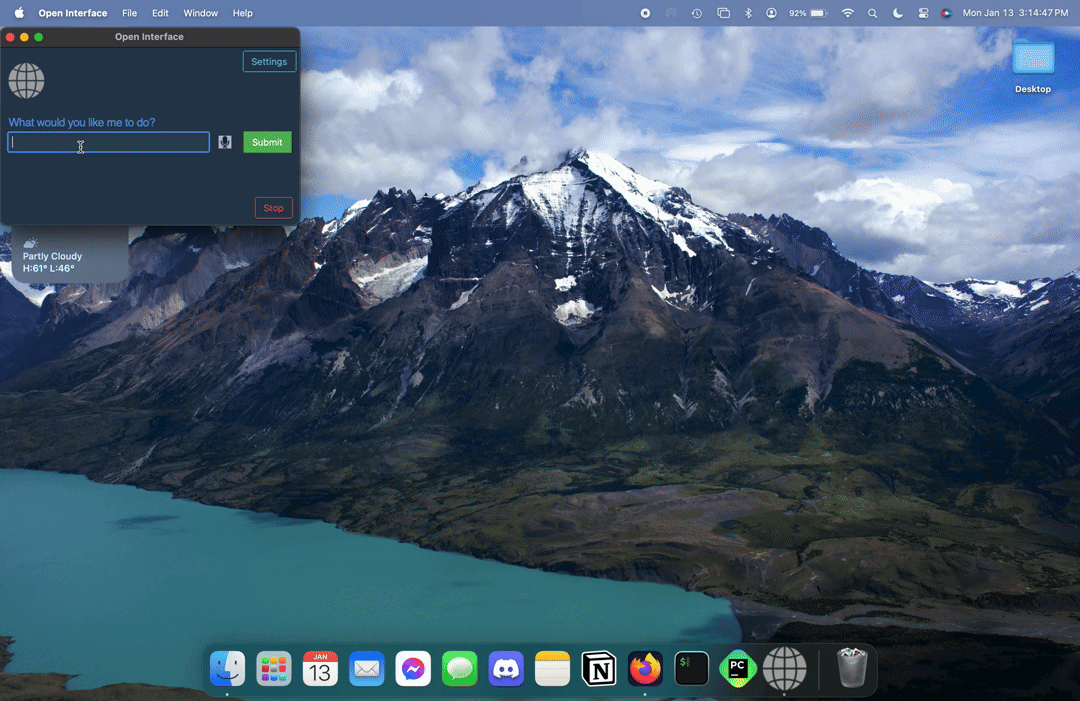This screenshot has width=1080, height=701.
Task: Click the Bluetooth menu bar icon
Action: pyautogui.click(x=748, y=13)
